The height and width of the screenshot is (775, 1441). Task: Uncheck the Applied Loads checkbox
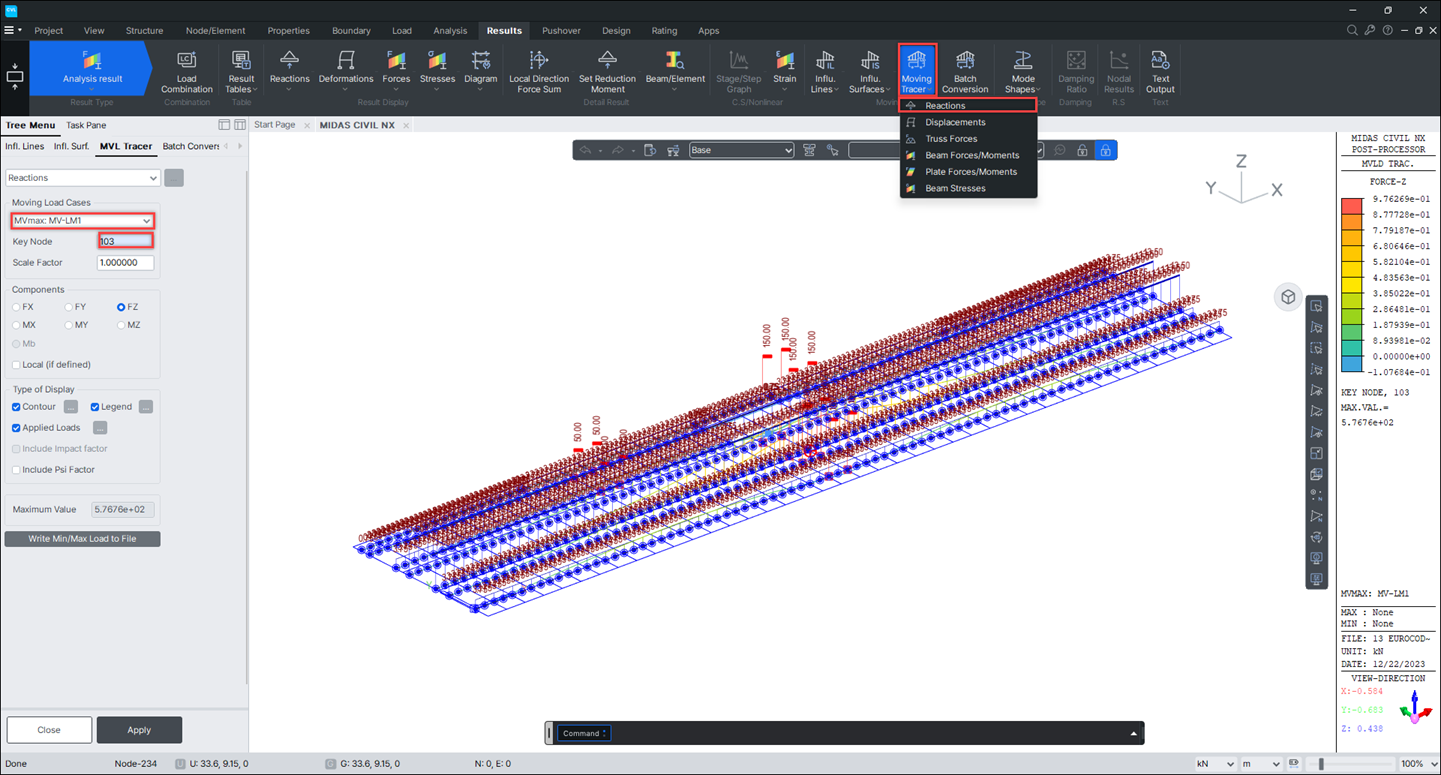[x=16, y=428]
